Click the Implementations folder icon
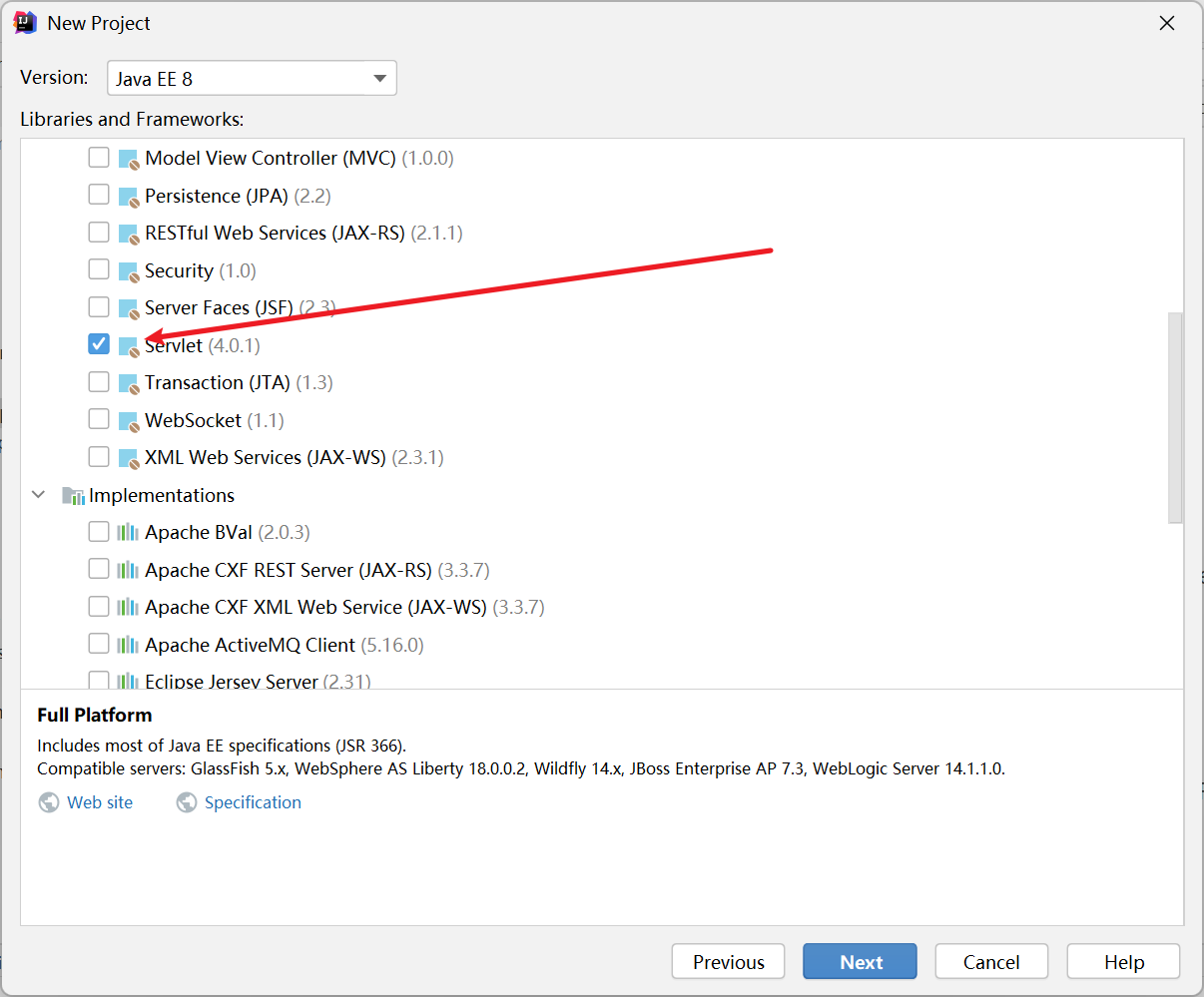 pyautogui.click(x=73, y=496)
